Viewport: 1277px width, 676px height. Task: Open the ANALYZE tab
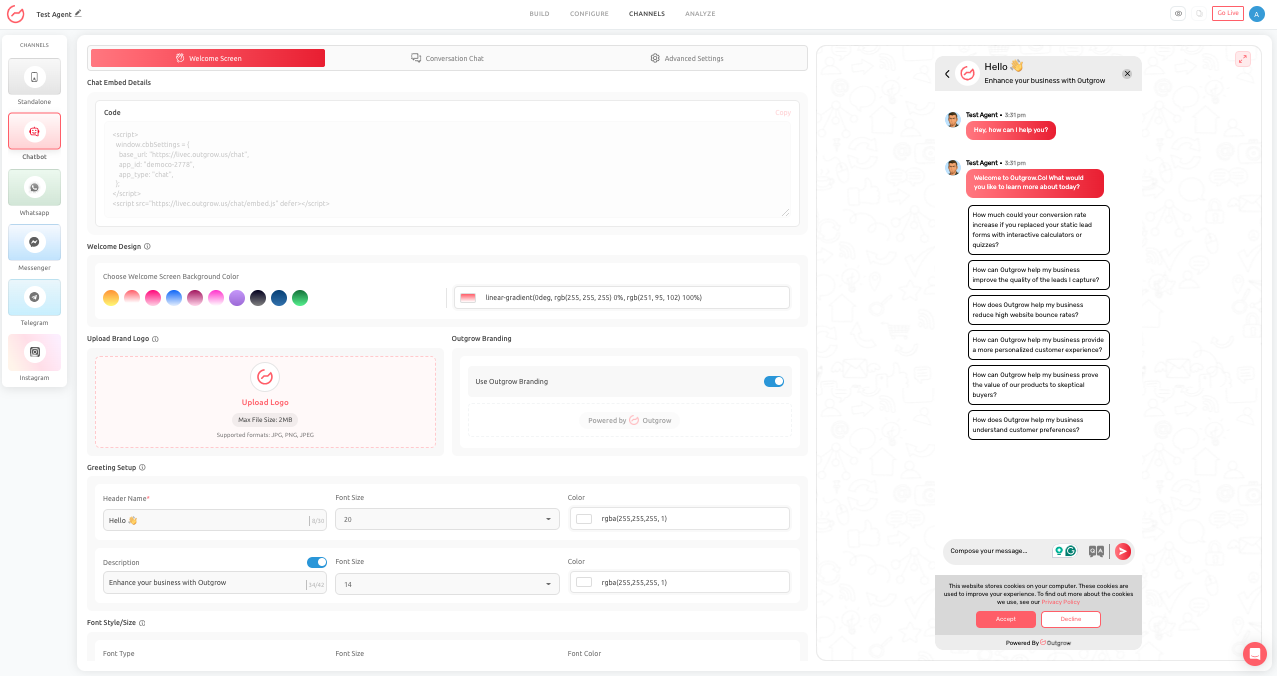pyautogui.click(x=700, y=14)
